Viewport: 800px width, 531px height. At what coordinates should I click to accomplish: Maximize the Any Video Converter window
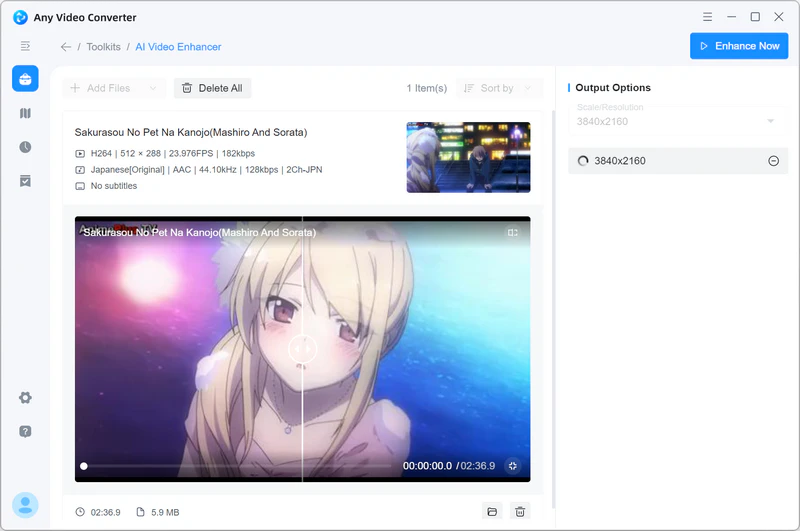coord(755,17)
